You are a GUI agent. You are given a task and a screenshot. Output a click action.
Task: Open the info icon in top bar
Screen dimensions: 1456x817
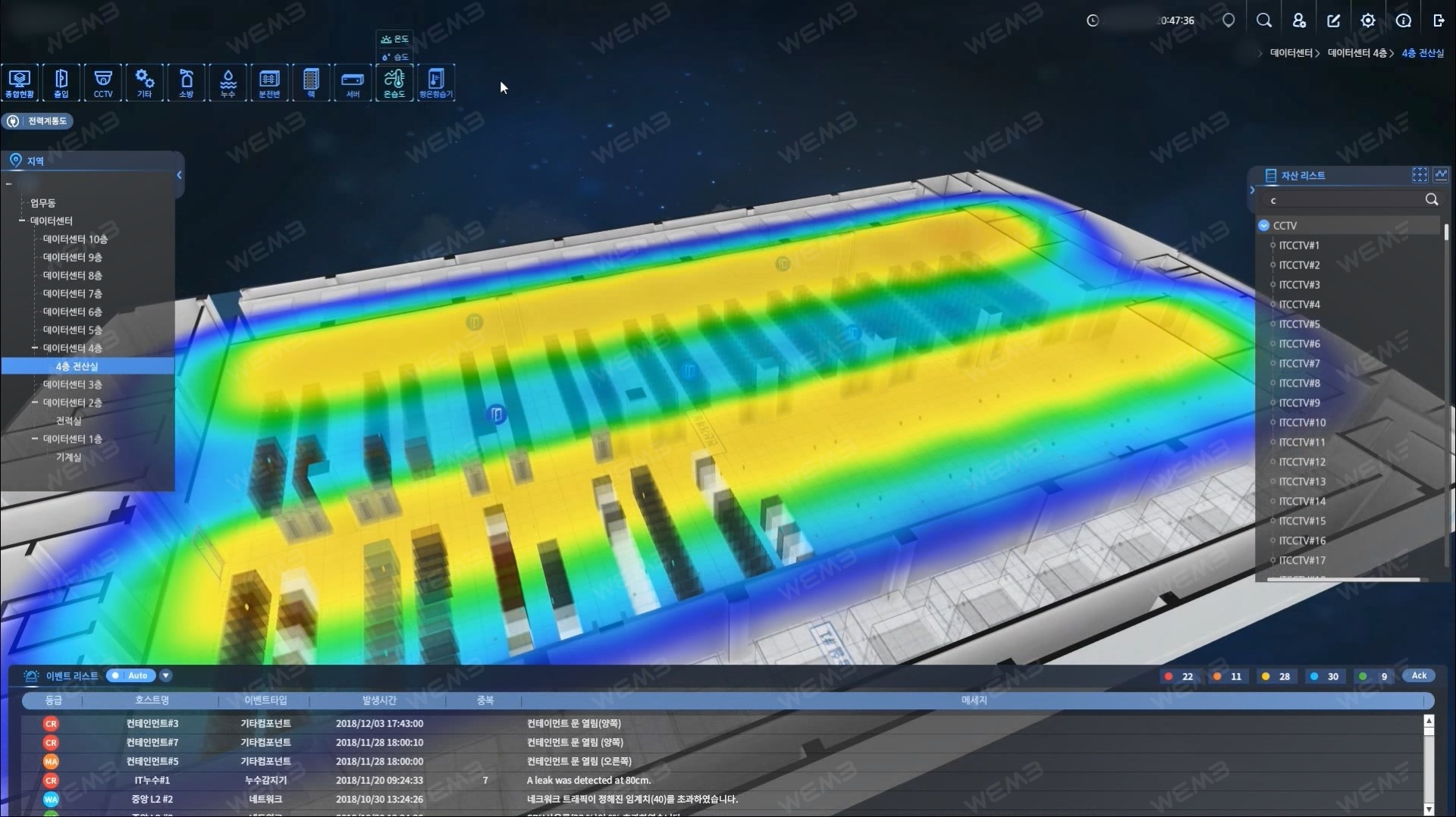pos(1404,20)
